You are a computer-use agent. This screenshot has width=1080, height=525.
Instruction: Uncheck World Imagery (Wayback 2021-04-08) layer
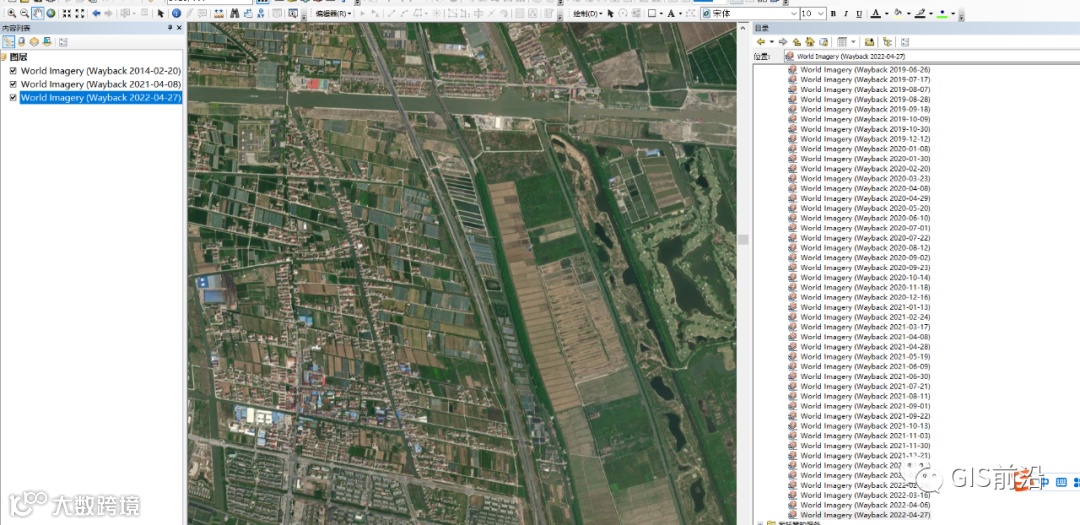[13, 84]
